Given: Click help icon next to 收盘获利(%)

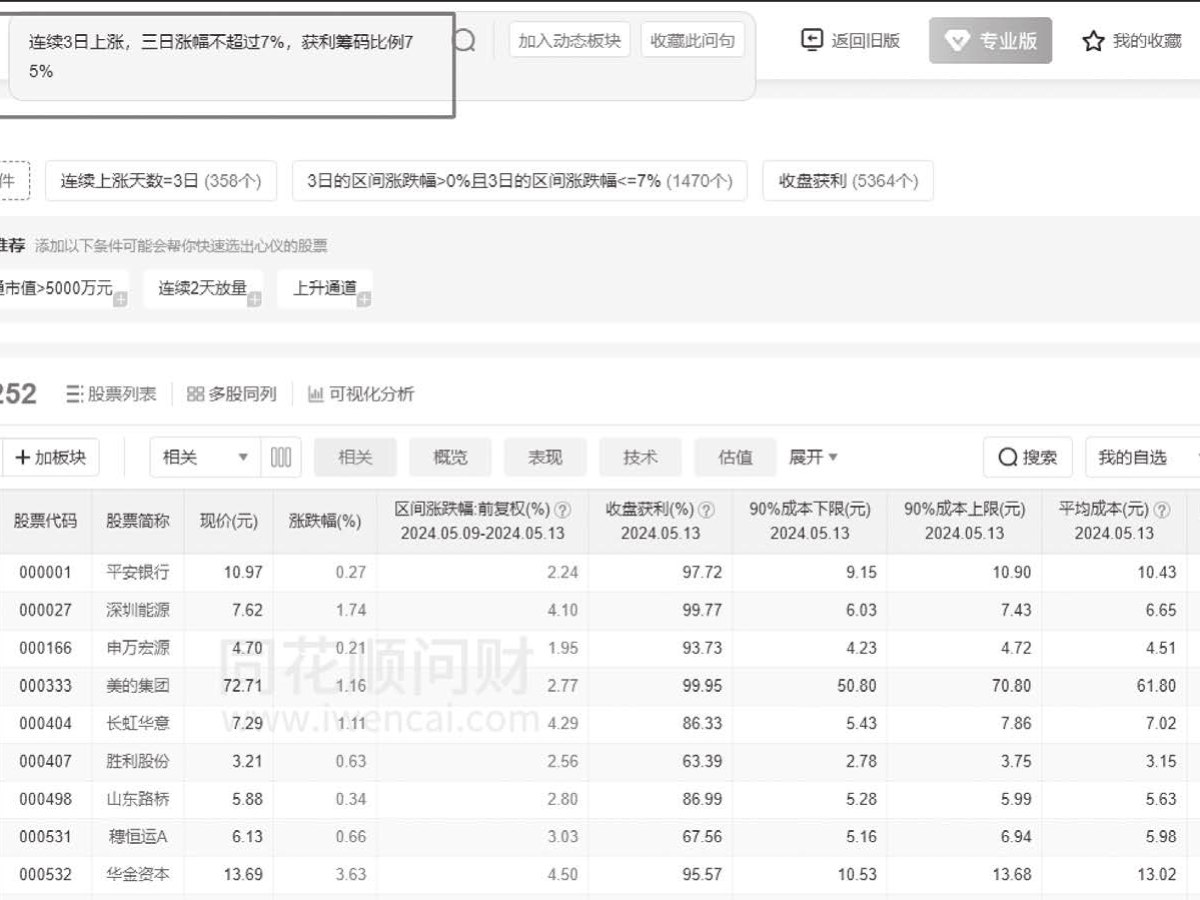Looking at the screenshot, I should (707, 509).
